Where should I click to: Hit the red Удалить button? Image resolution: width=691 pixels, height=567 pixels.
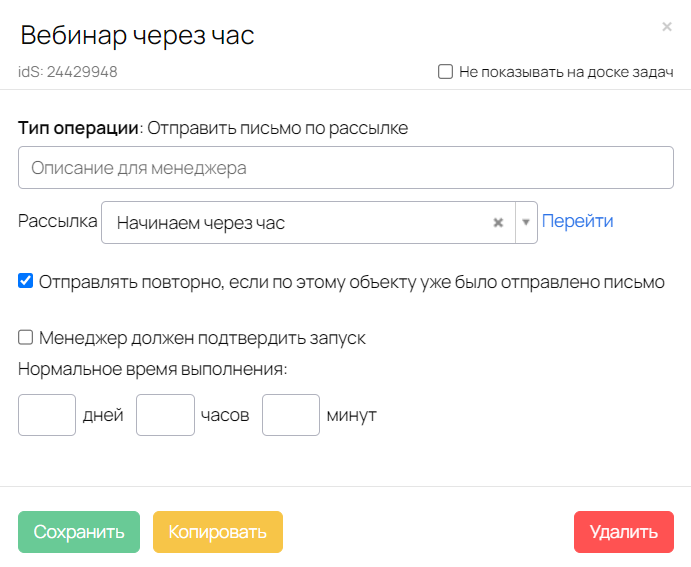[623, 532]
